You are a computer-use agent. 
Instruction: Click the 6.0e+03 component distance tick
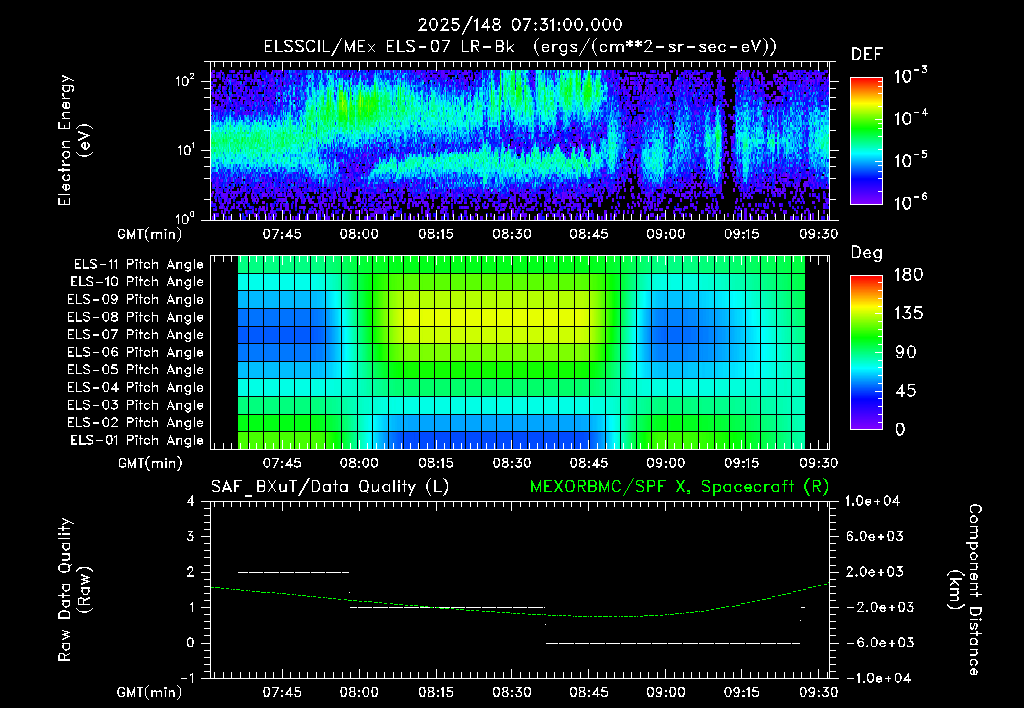875,536
